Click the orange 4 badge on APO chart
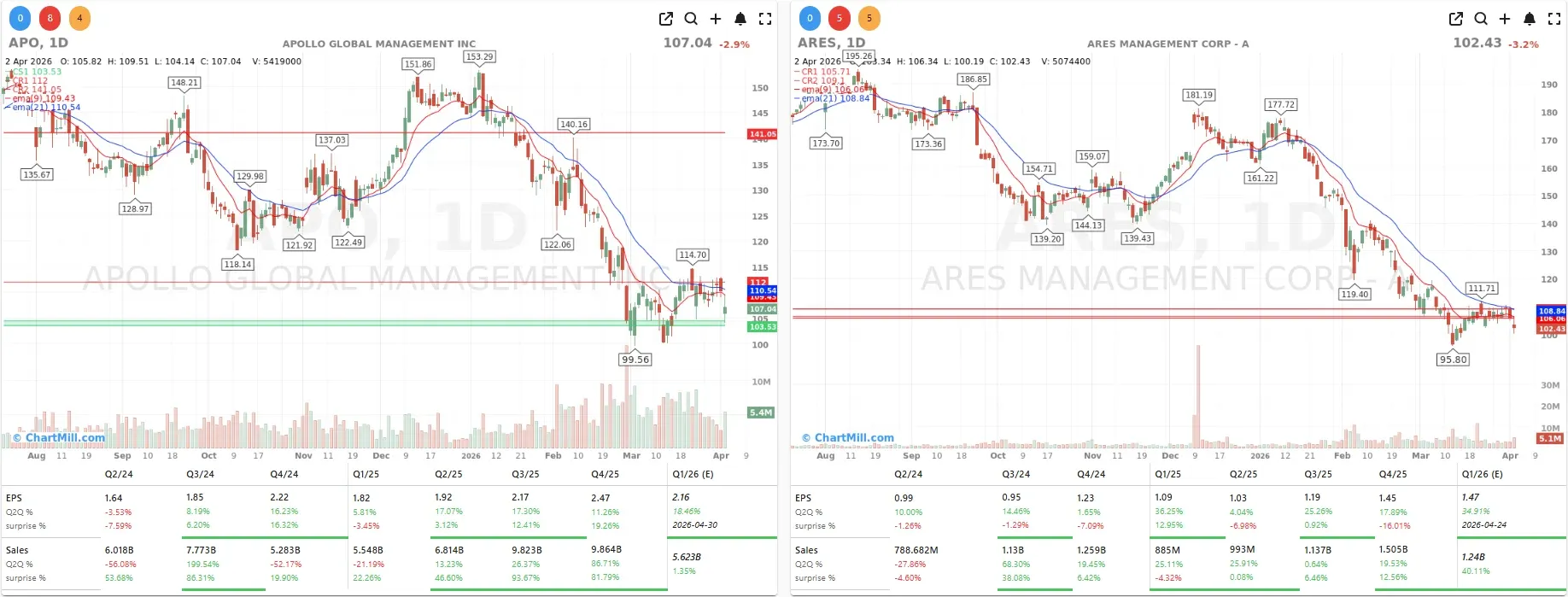The height and width of the screenshot is (597, 1568). point(79,18)
